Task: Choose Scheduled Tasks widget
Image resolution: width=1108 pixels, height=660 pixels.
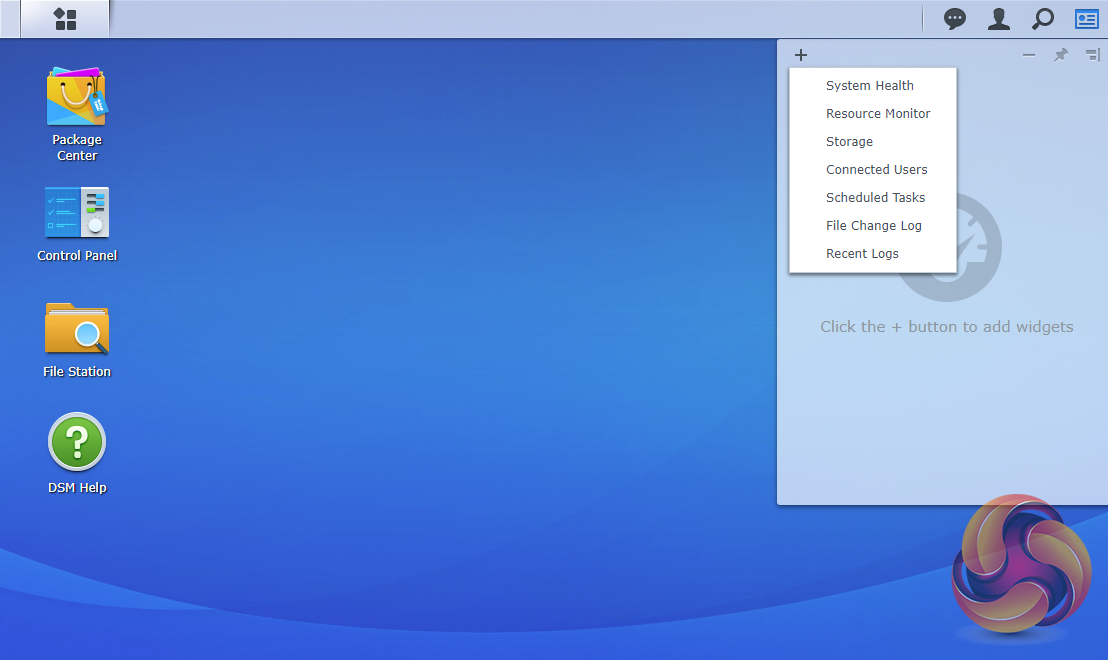Action: point(873,198)
